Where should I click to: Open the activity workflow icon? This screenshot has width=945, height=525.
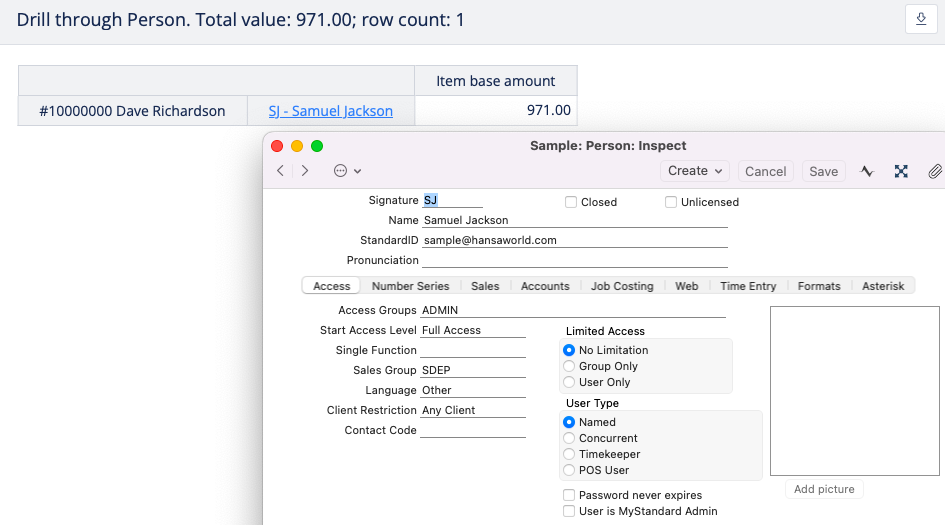click(867, 171)
